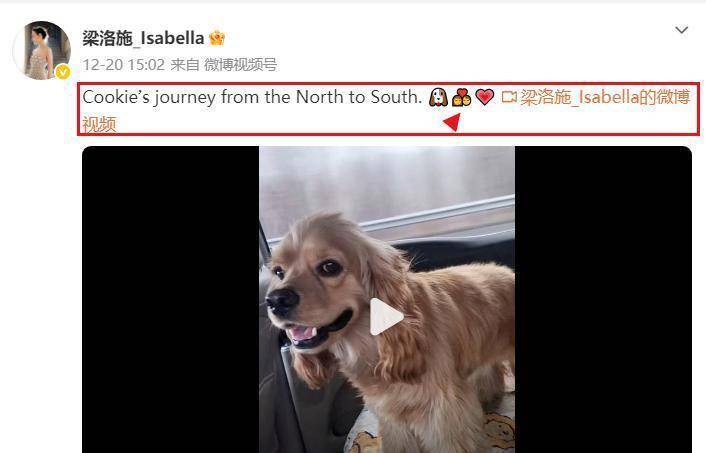Click the crown membership badge icon
The height and width of the screenshot is (453, 706).
217,38
